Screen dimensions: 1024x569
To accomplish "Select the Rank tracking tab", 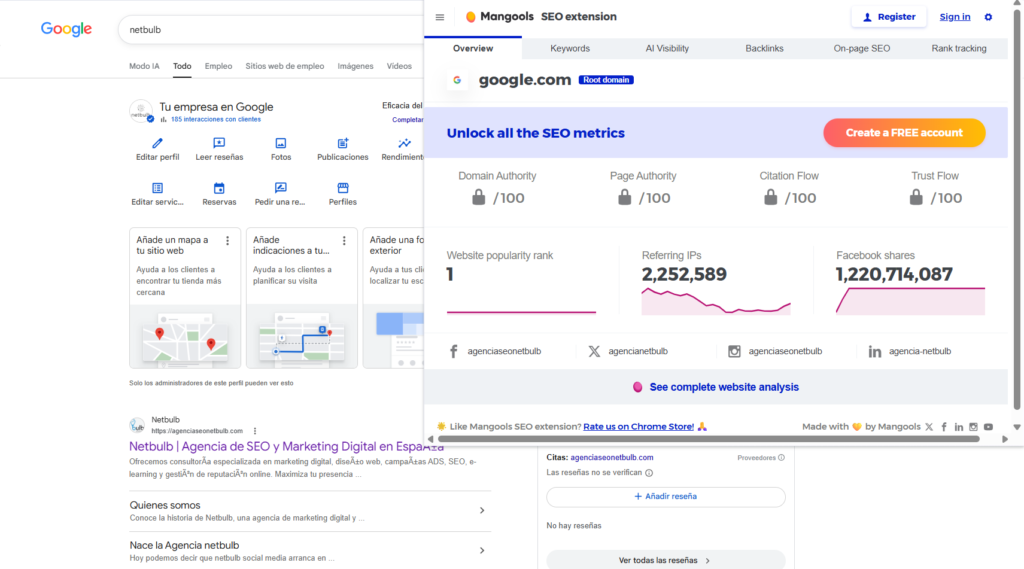I will [959, 48].
